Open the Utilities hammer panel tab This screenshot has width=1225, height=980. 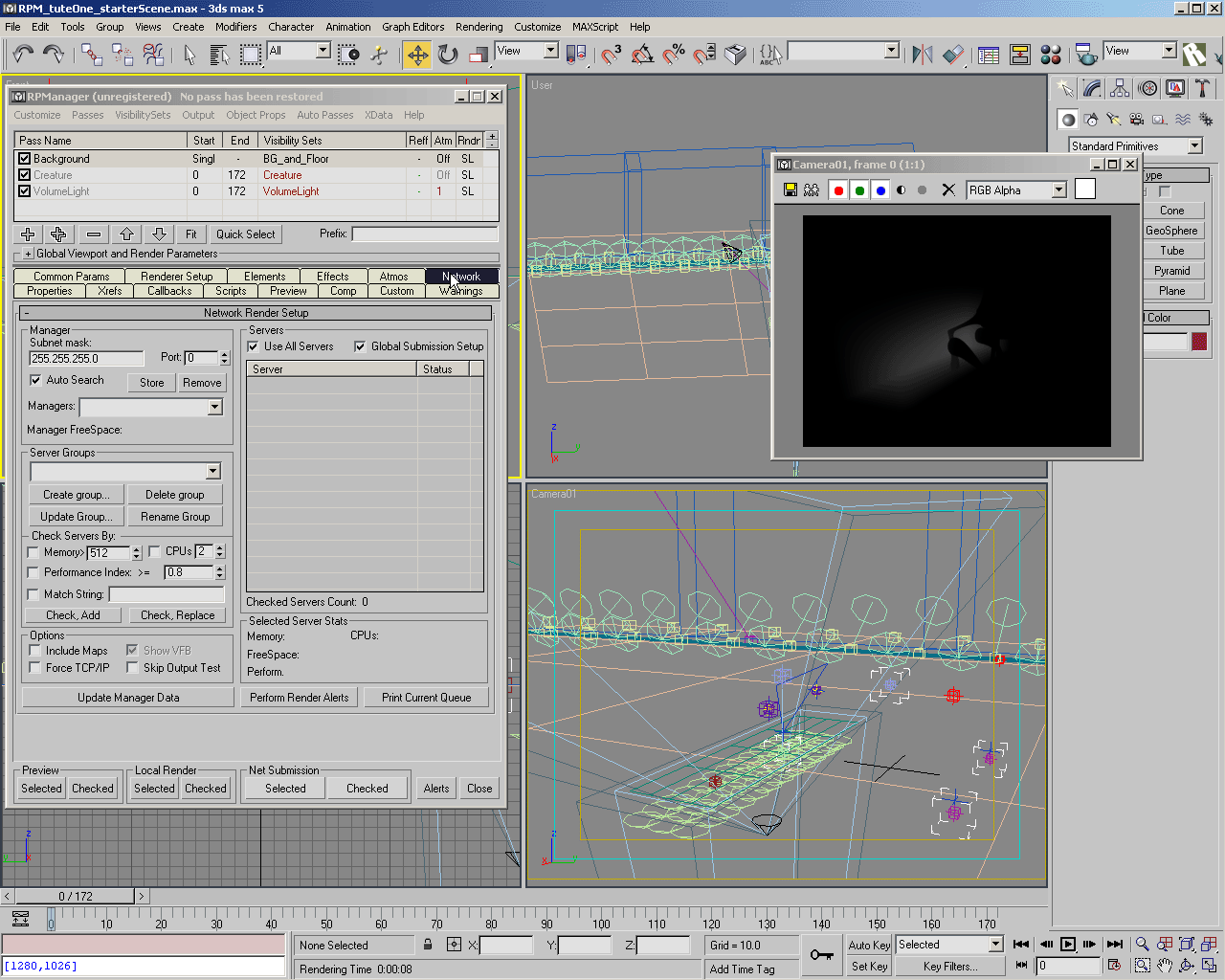tap(1203, 88)
